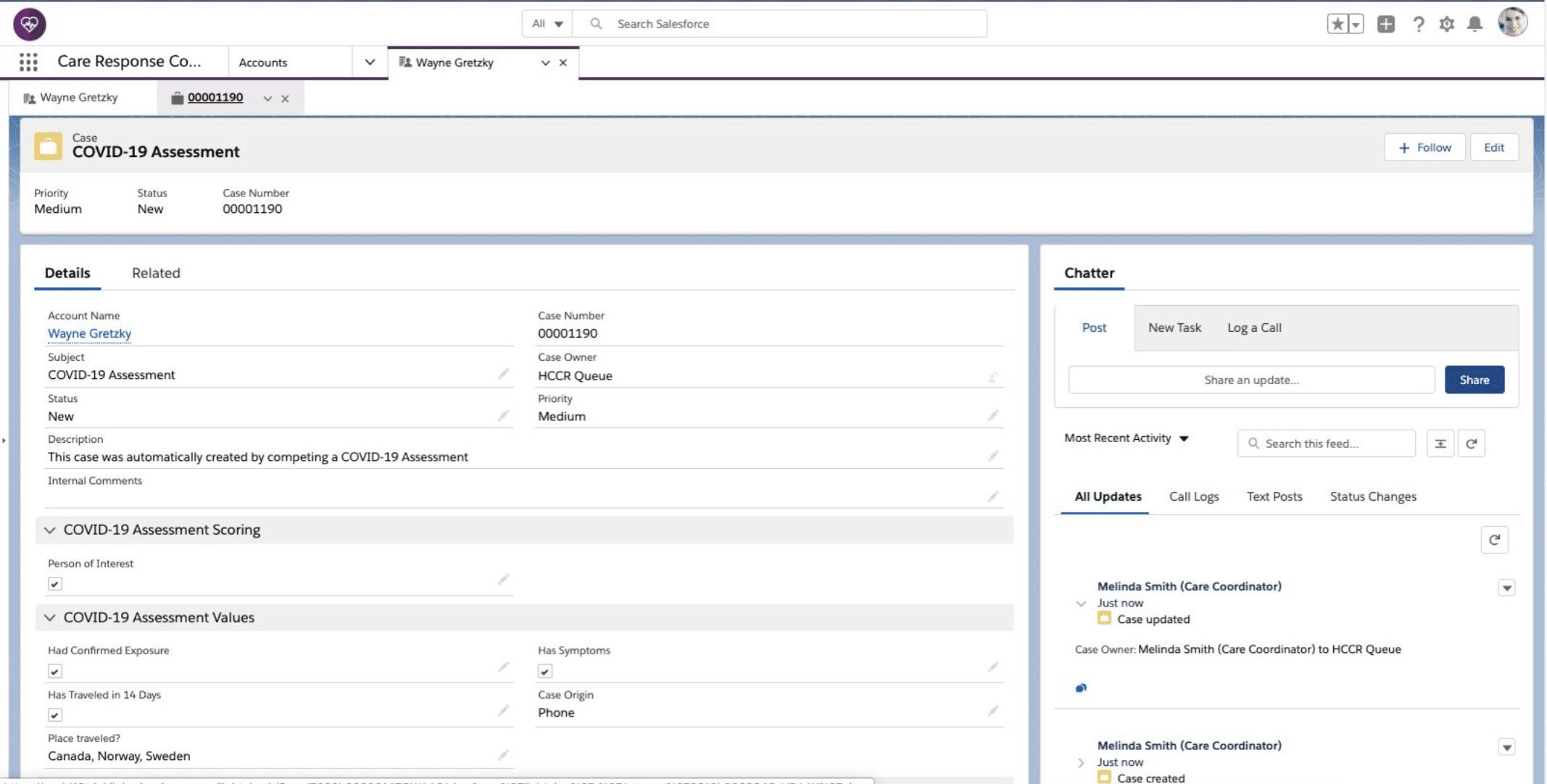Refresh the Chatter feed next to the search box

[x=1471, y=443]
